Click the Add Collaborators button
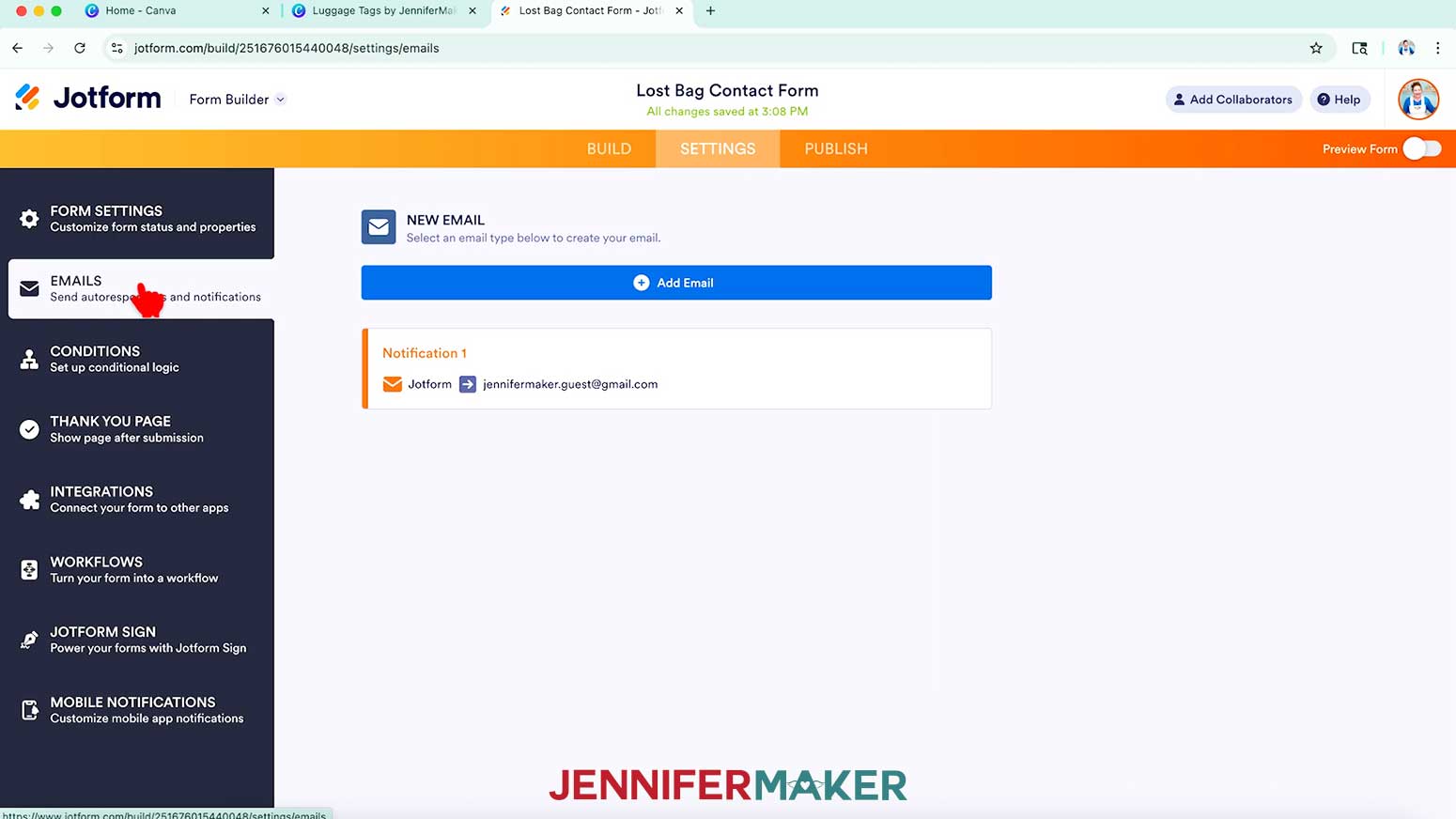Image resolution: width=1456 pixels, height=819 pixels. pos(1233,100)
